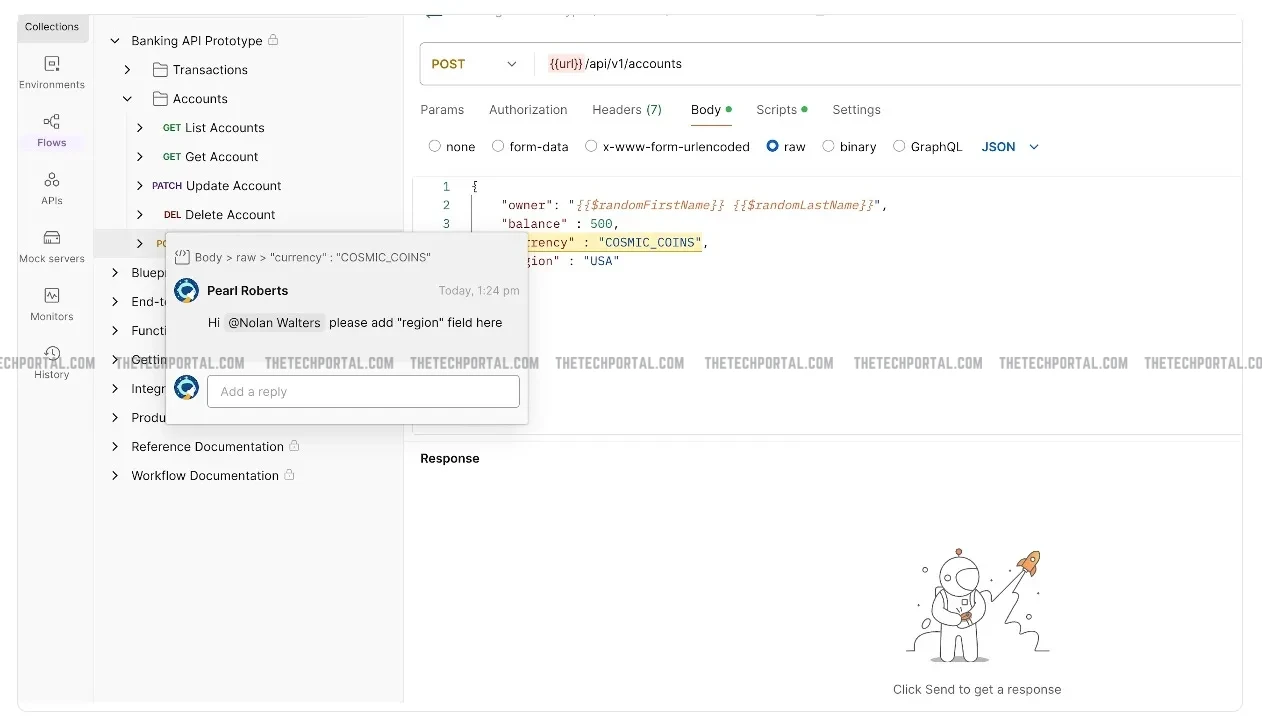Click the code snippet icon in the comment header
Screen dimensions: 1262x724
click(182, 257)
